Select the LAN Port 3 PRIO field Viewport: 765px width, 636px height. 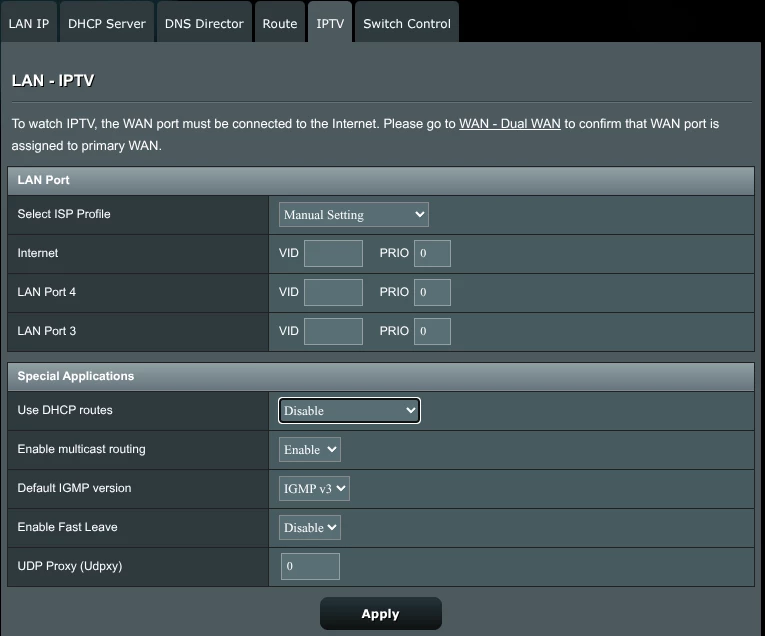[432, 331]
